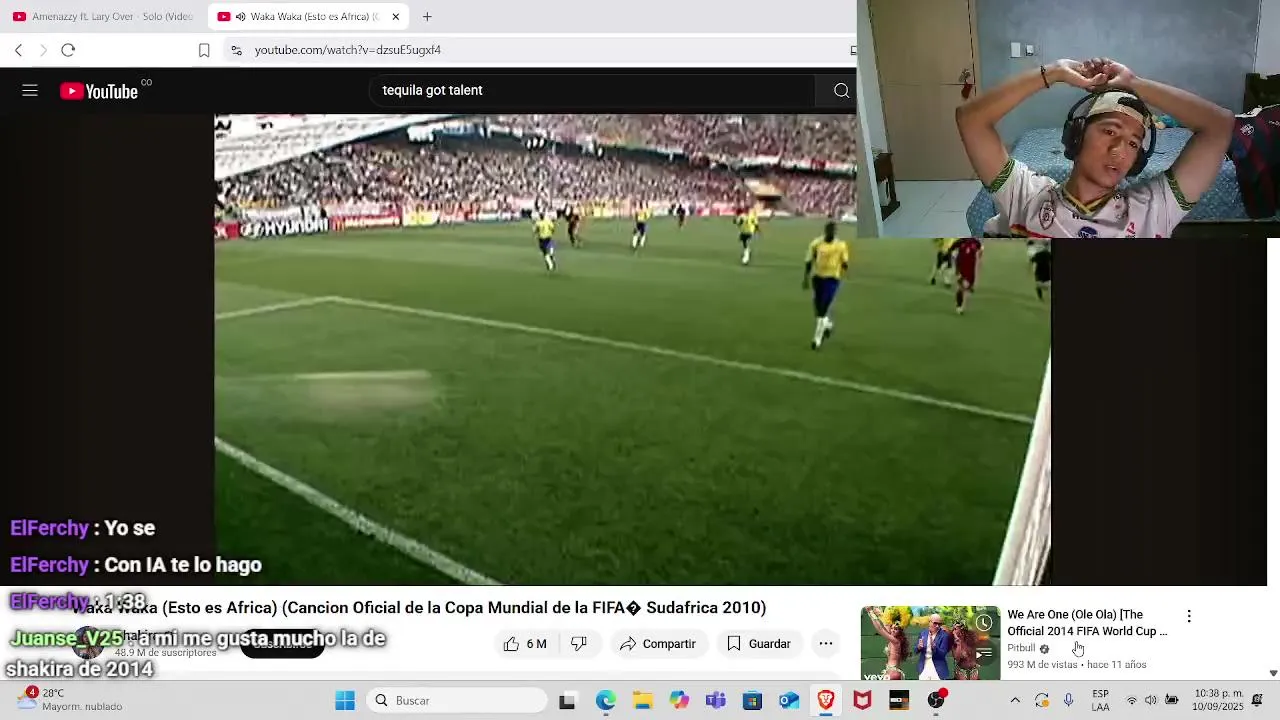Launch Microsoft Edge from the taskbar

point(606,701)
